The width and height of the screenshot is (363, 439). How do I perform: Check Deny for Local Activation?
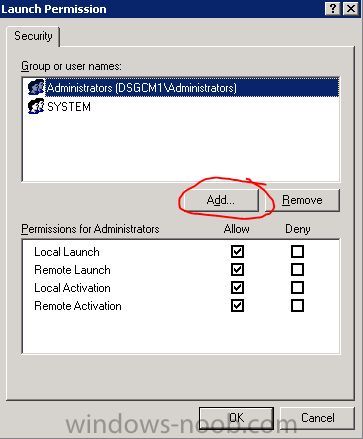point(297,288)
